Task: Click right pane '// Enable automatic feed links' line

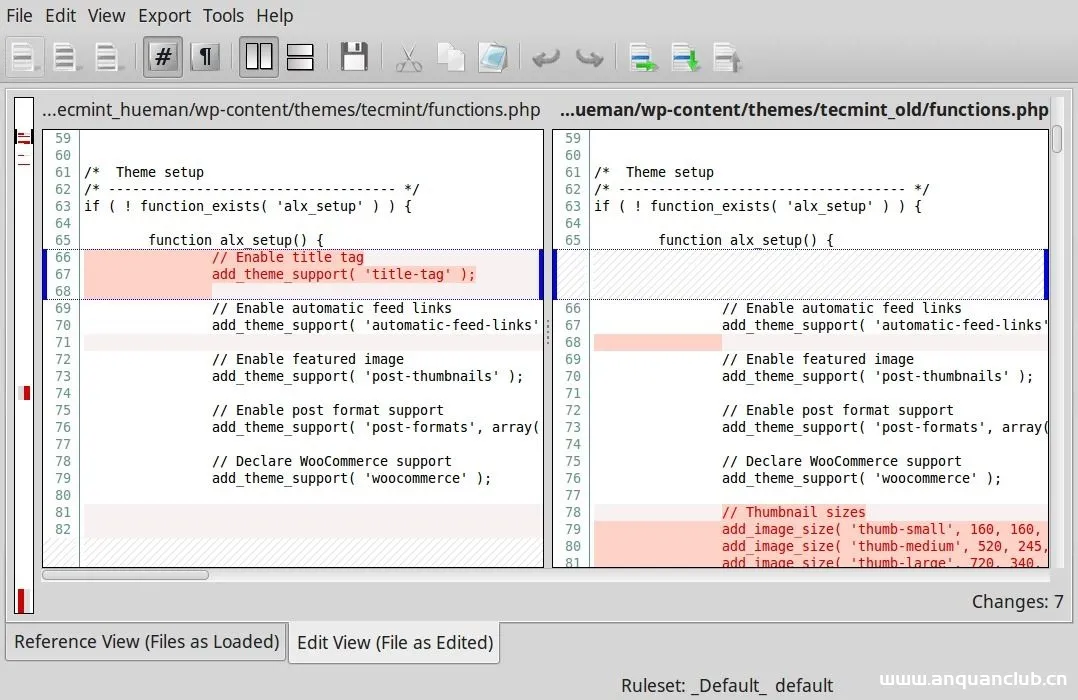Action: pos(842,308)
